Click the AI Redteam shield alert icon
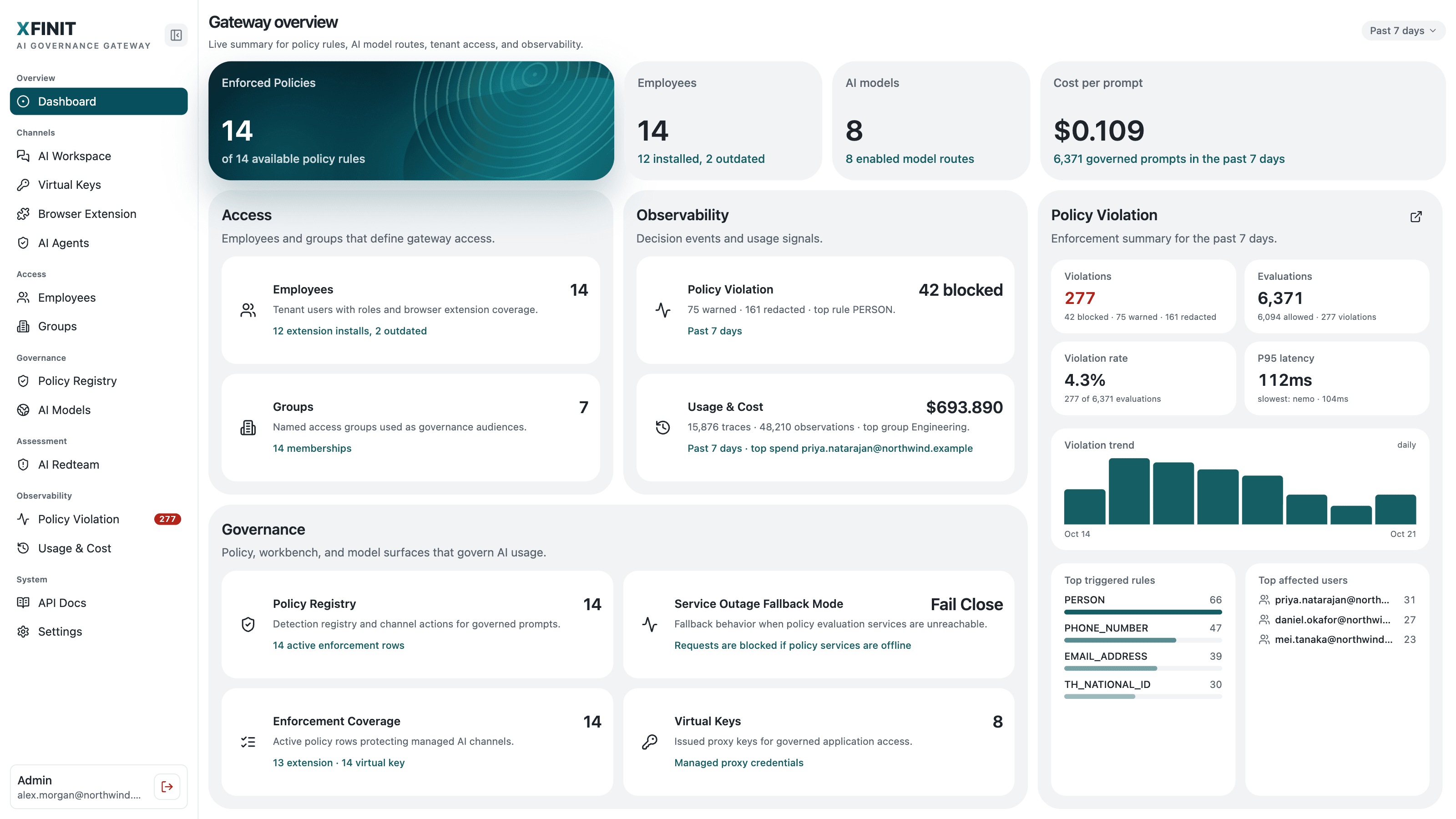 [x=23, y=465]
